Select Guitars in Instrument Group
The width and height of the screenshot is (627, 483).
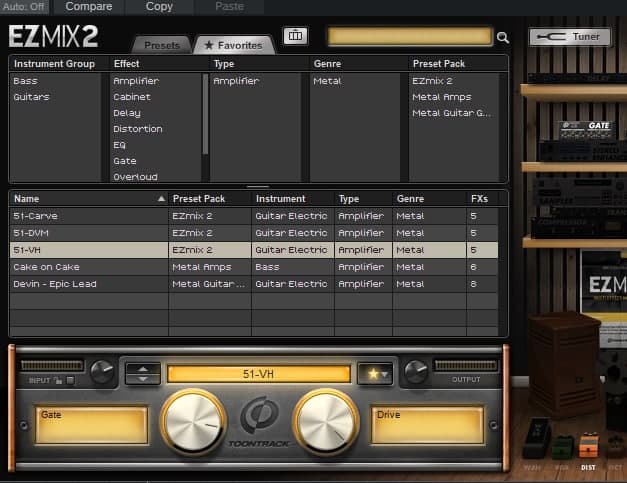pos(31,97)
